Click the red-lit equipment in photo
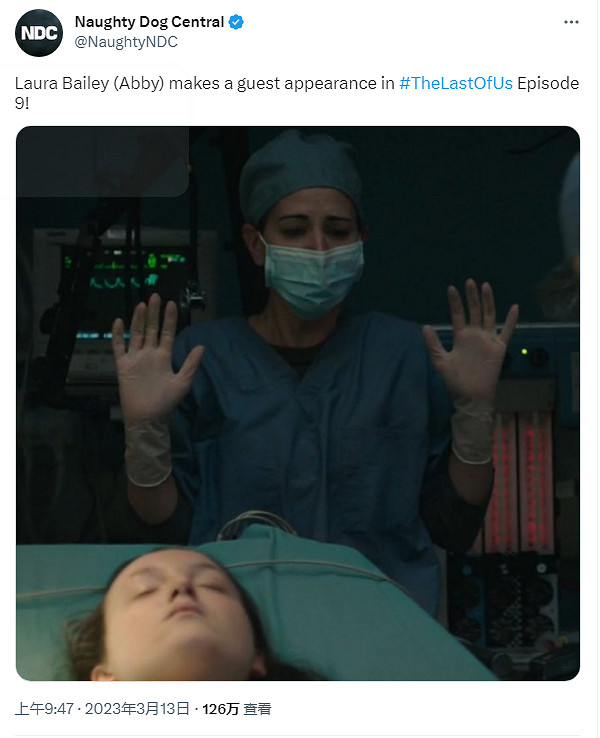Image resolution: width=600 pixels, height=738 pixels. (520, 480)
